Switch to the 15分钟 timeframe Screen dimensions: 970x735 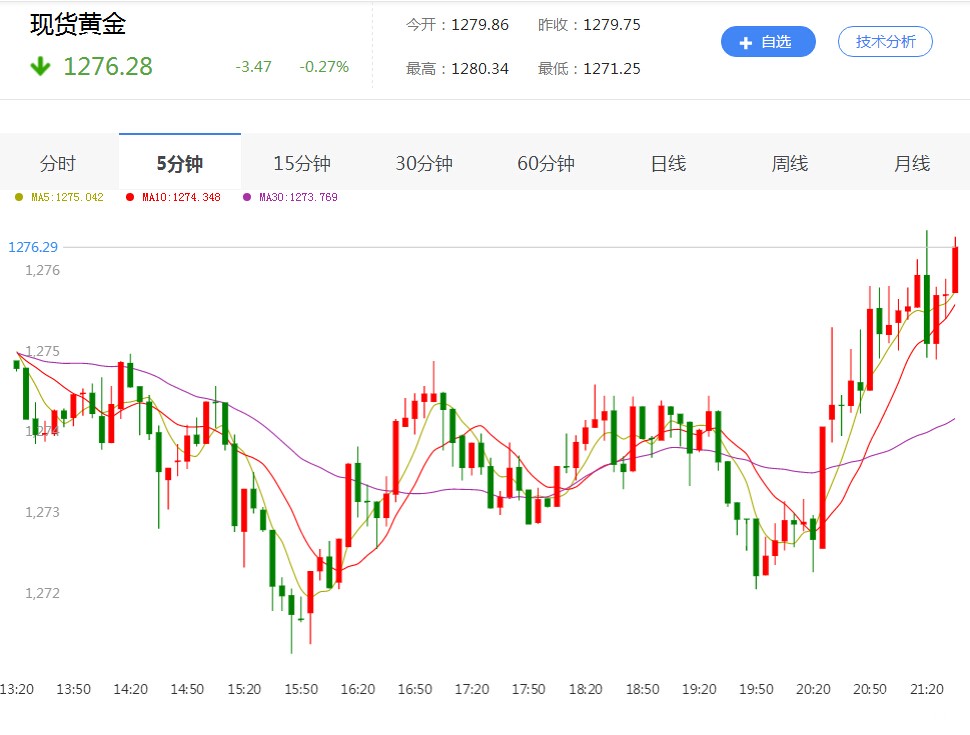301,163
